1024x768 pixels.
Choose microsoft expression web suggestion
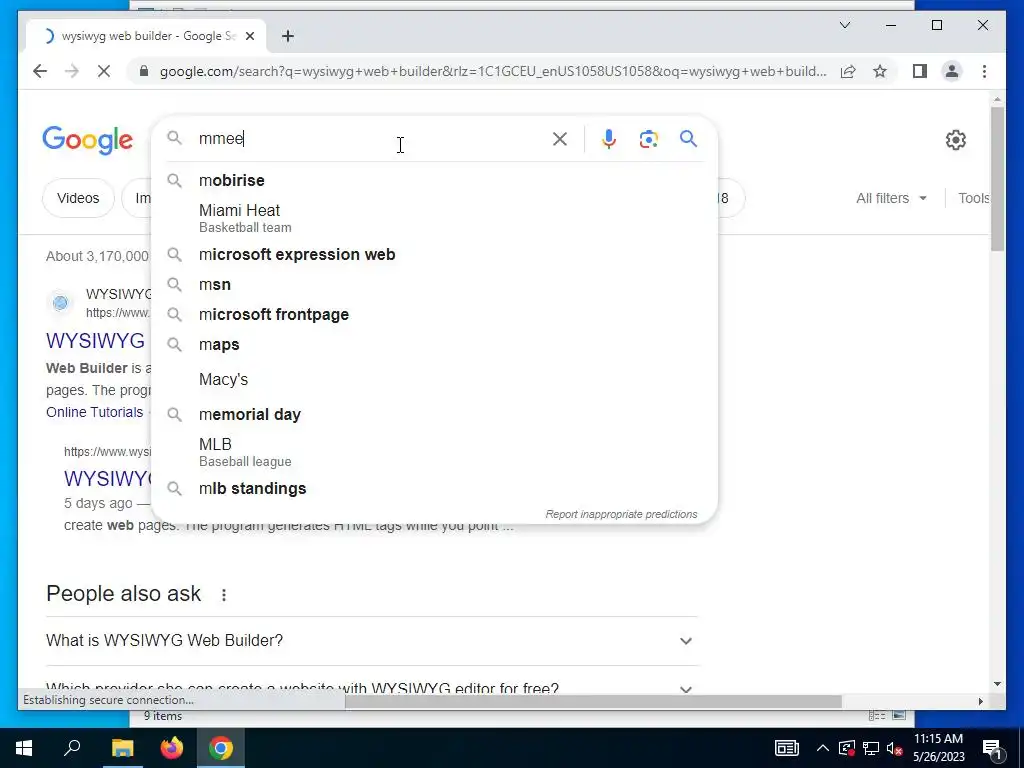click(434, 254)
